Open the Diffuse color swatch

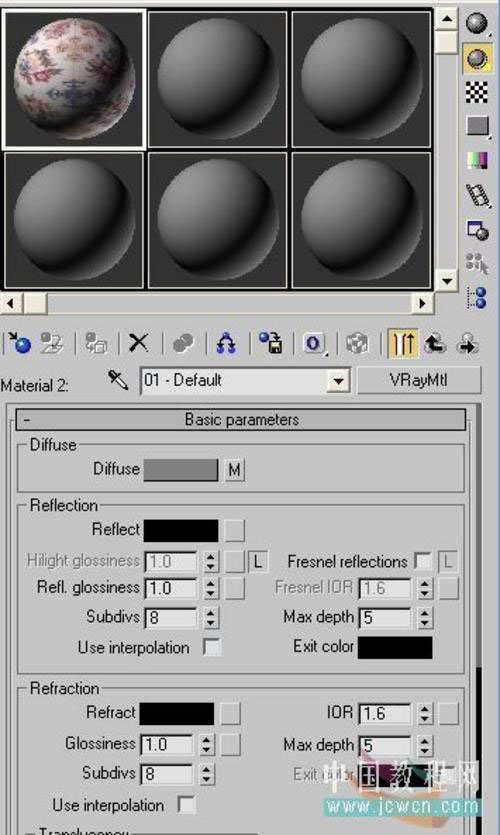pyautogui.click(x=181, y=470)
